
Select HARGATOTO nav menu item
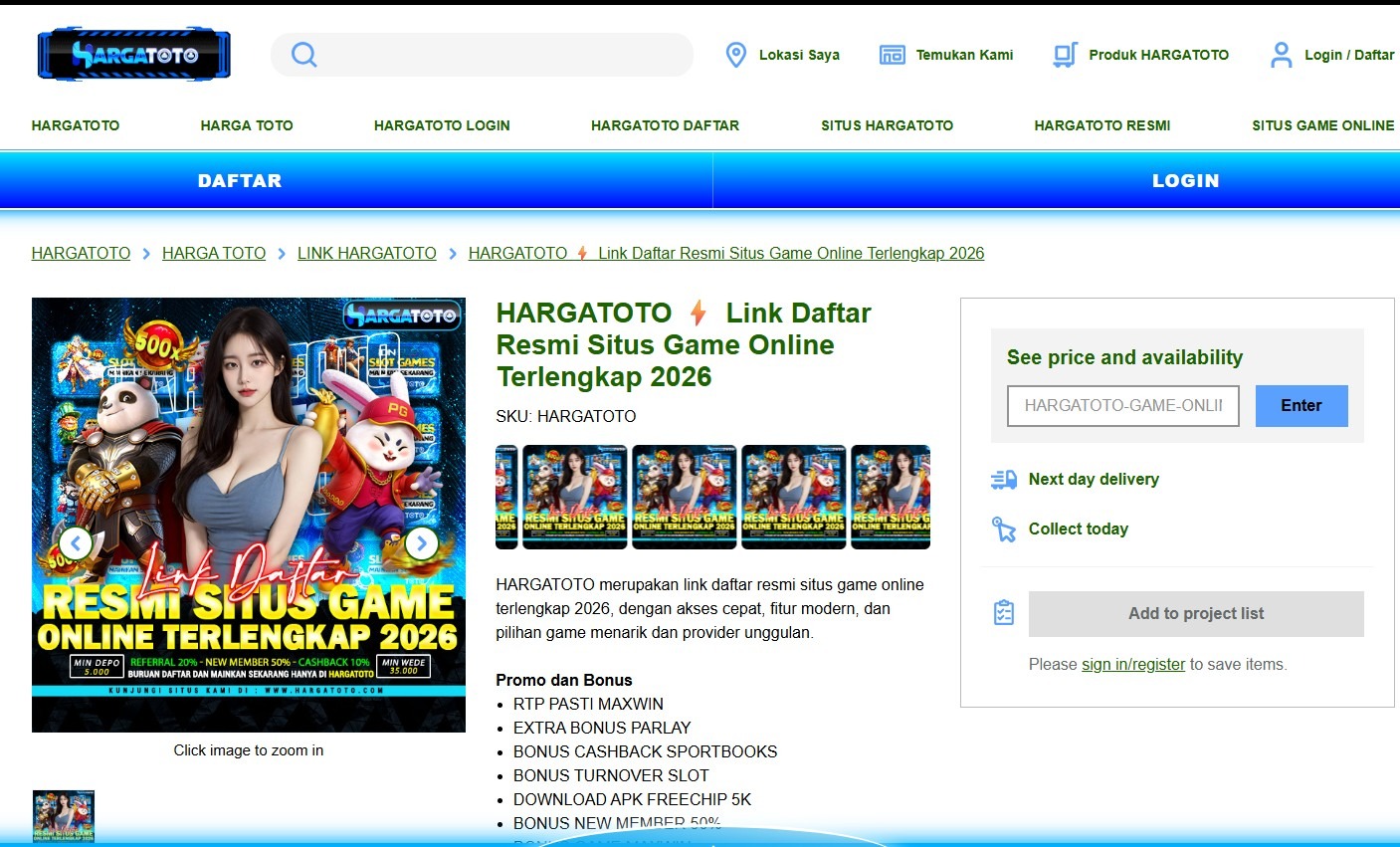pos(76,125)
